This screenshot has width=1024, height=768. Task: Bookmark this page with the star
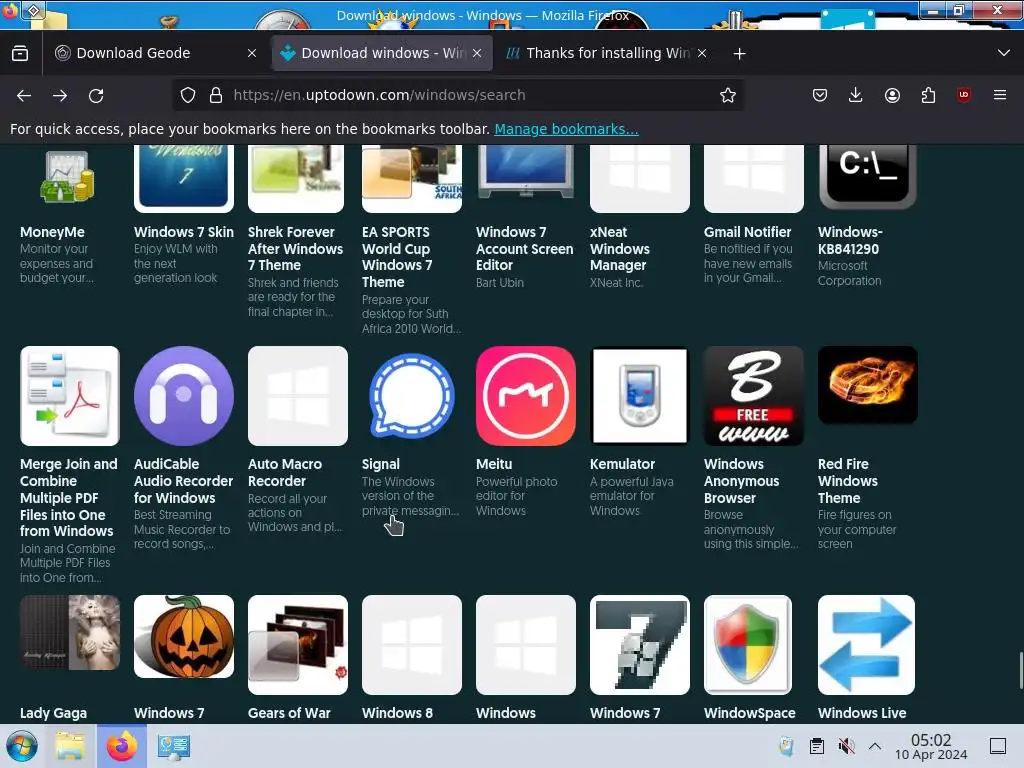click(728, 95)
